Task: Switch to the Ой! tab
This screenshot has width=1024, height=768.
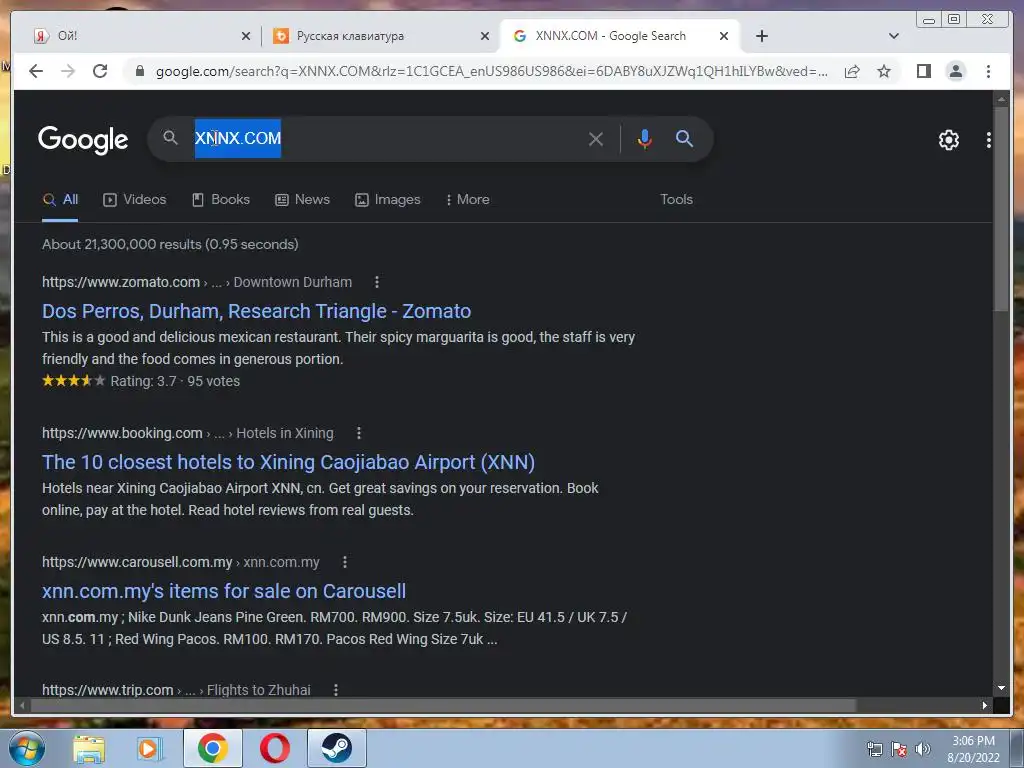Action: [137, 36]
